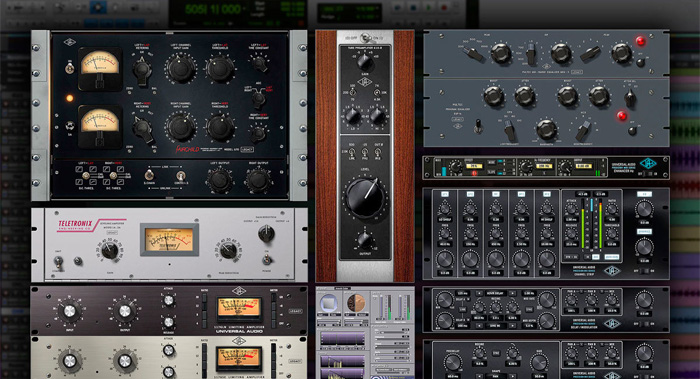700x379 pixels.
Task: Set Fairchild left time constant selector
Action: [x=259, y=63]
